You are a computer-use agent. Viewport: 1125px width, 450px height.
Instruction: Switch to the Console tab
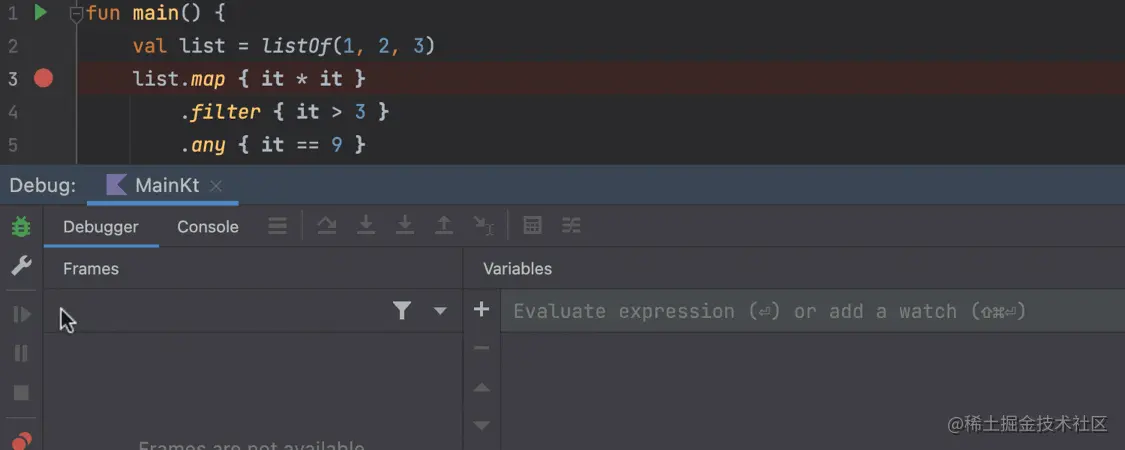[x=208, y=227]
